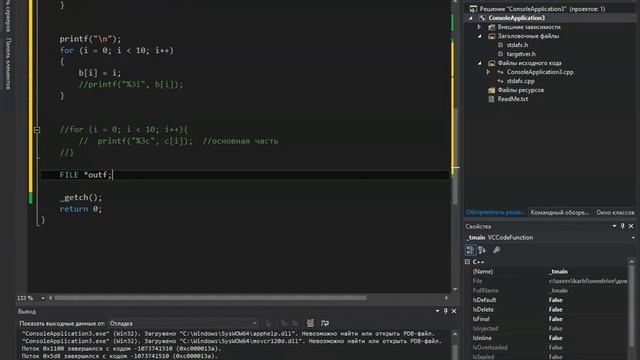Collapse the C++ property category
The height and width of the screenshot is (360, 640).
pos(468,262)
